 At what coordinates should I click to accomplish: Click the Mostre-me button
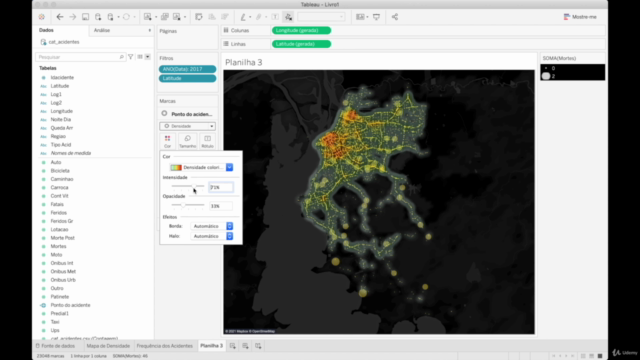point(580,17)
